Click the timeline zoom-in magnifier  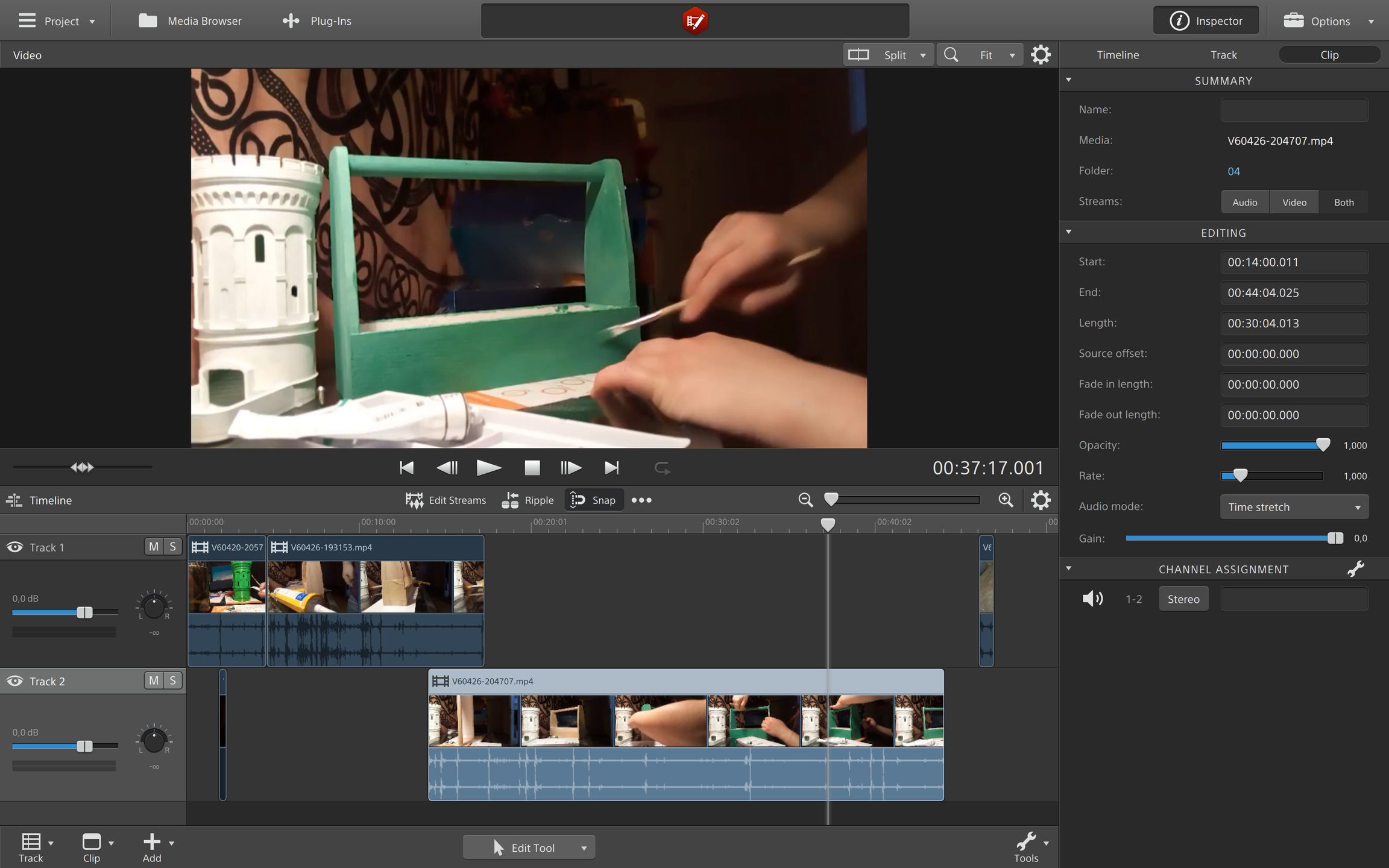pyautogui.click(x=1006, y=500)
